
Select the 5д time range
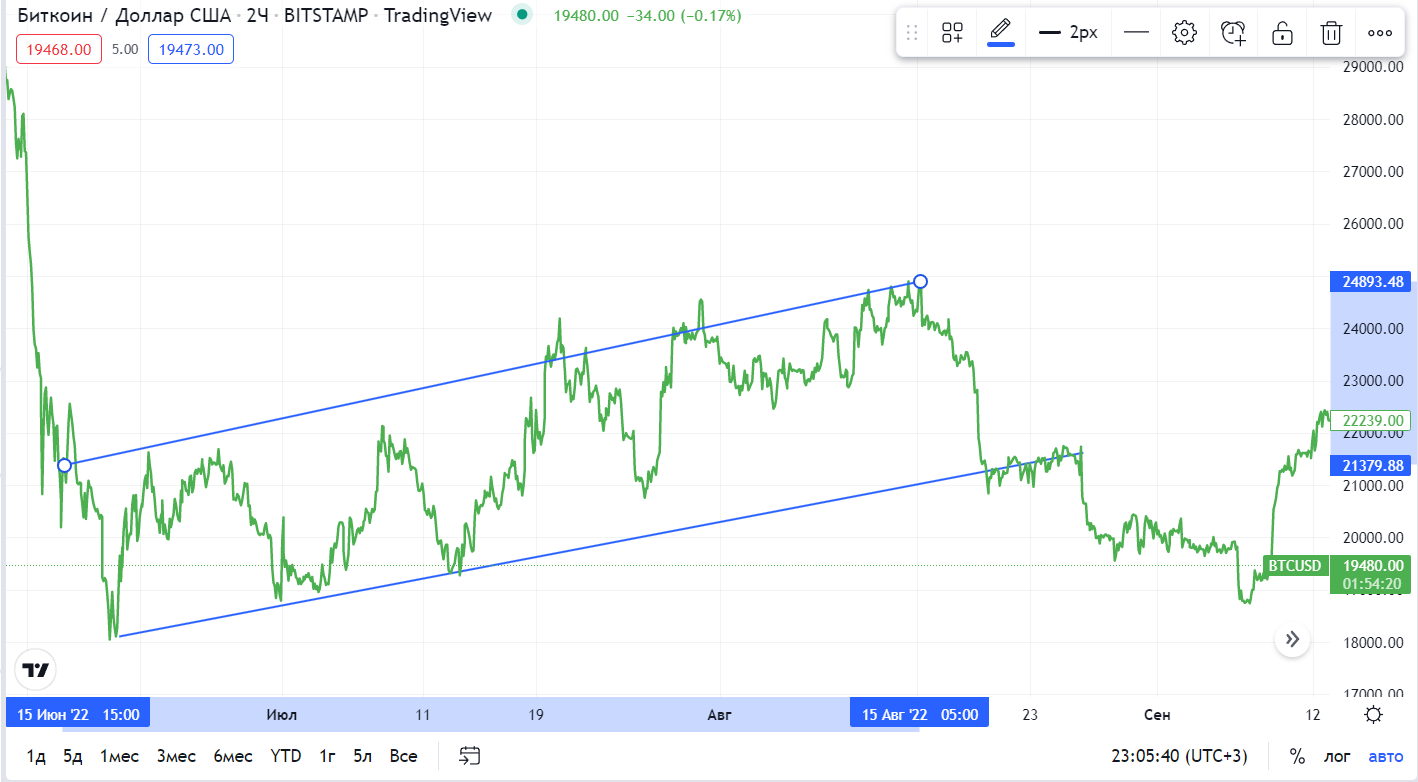pyautogui.click(x=73, y=756)
